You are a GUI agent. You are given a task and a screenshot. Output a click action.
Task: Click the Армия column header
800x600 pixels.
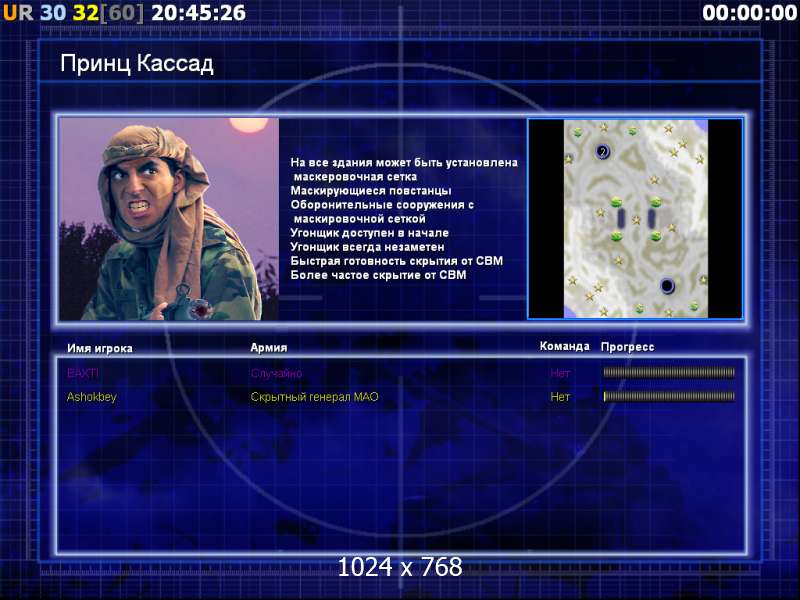click(269, 347)
